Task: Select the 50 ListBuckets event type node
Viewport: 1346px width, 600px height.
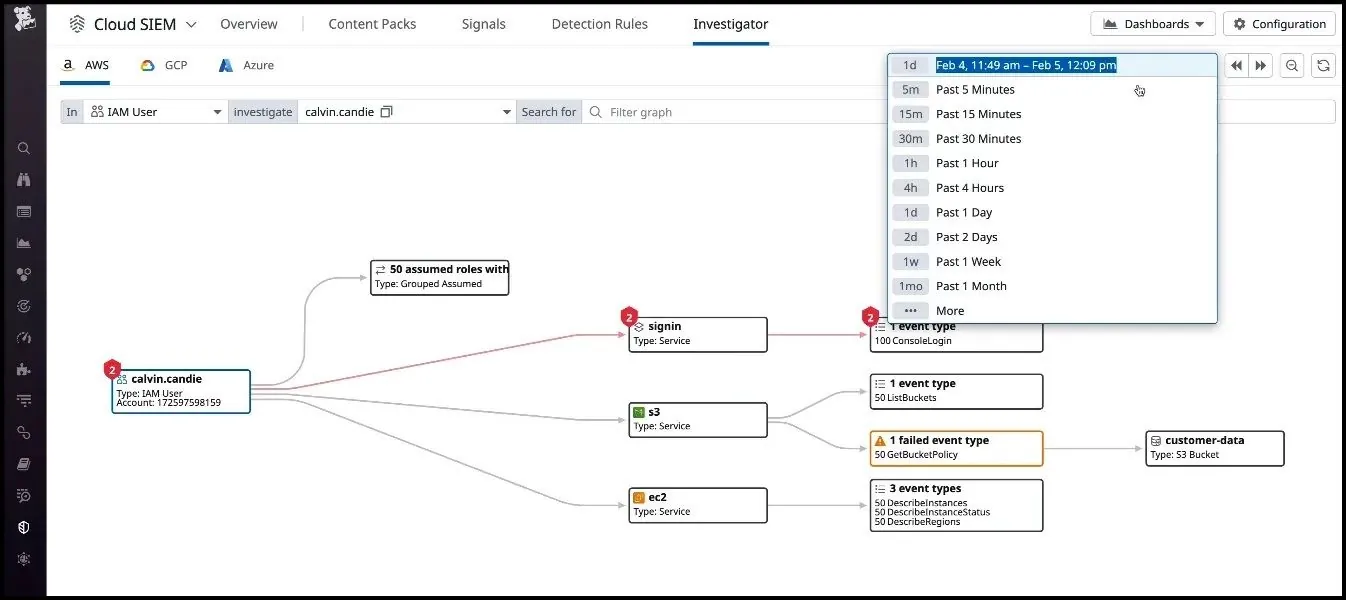Action: (956, 391)
